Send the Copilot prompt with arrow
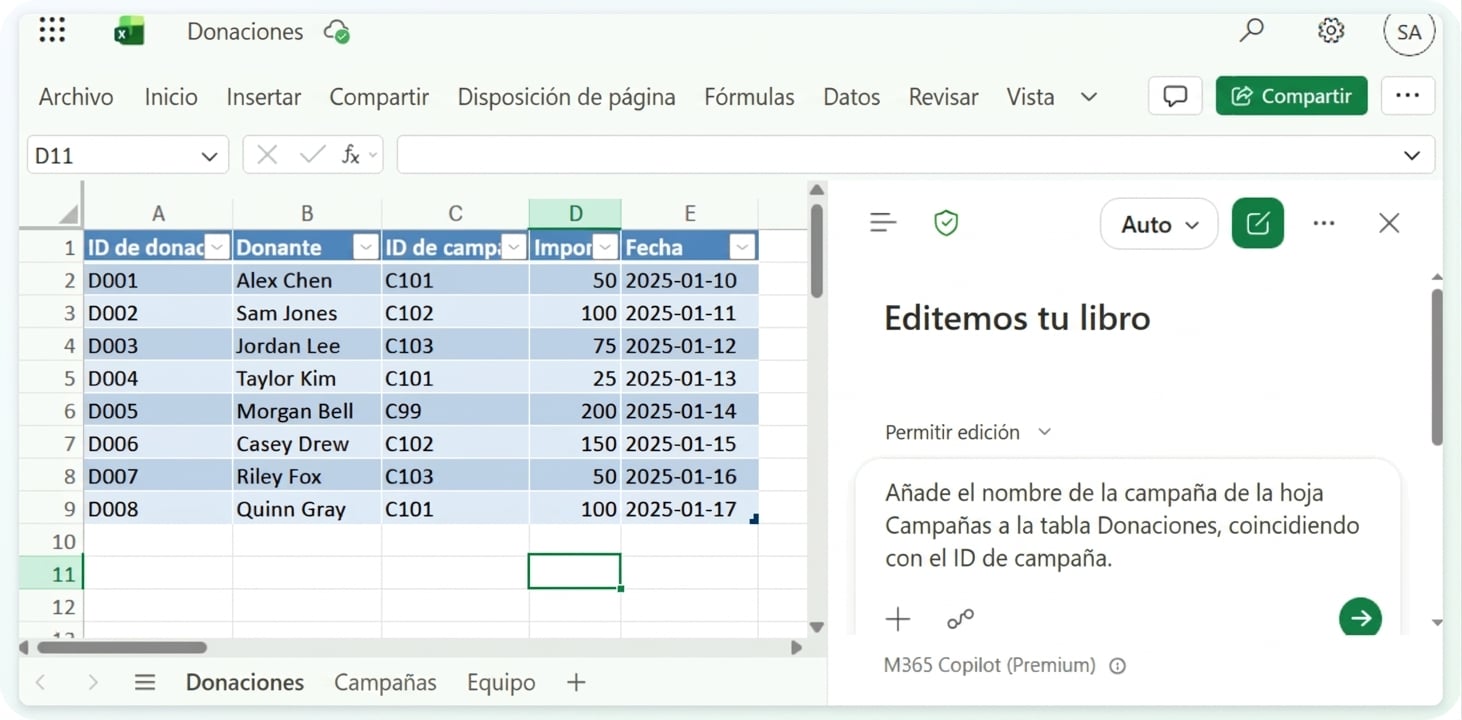The height and width of the screenshot is (720, 1462). coord(1360,618)
